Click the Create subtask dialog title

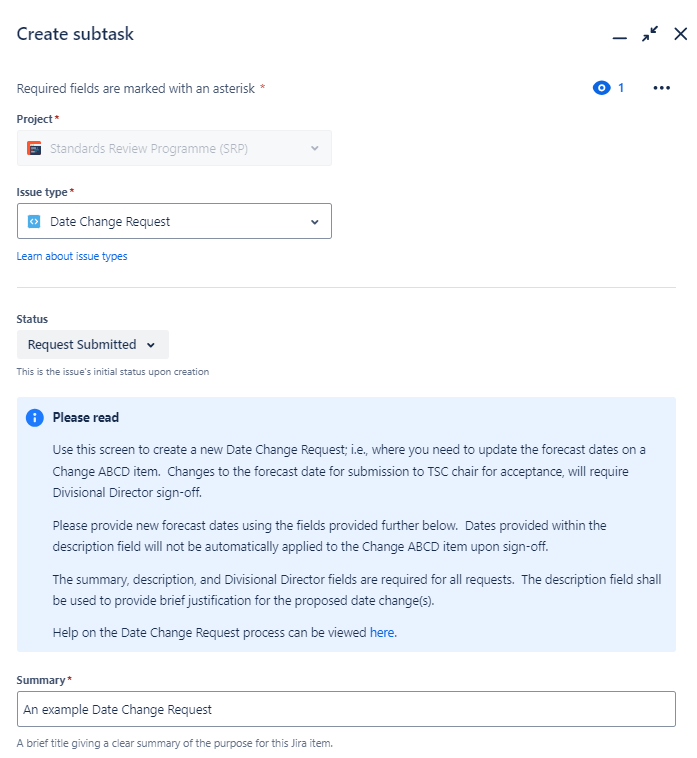pyautogui.click(x=75, y=35)
